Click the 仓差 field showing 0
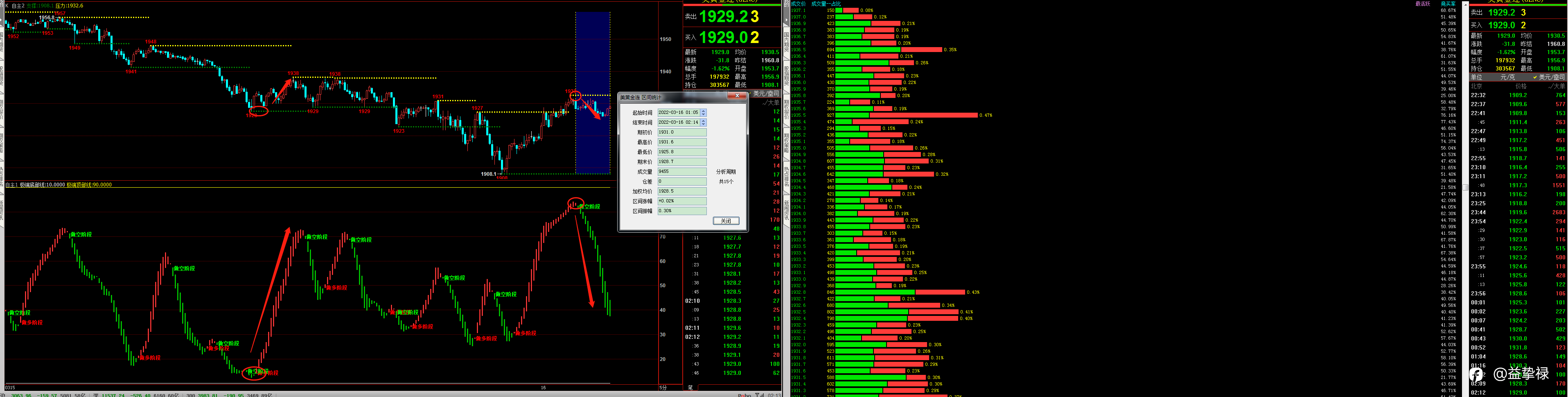Screen dimensions: 1568x397 pyautogui.click(x=682, y=181)
